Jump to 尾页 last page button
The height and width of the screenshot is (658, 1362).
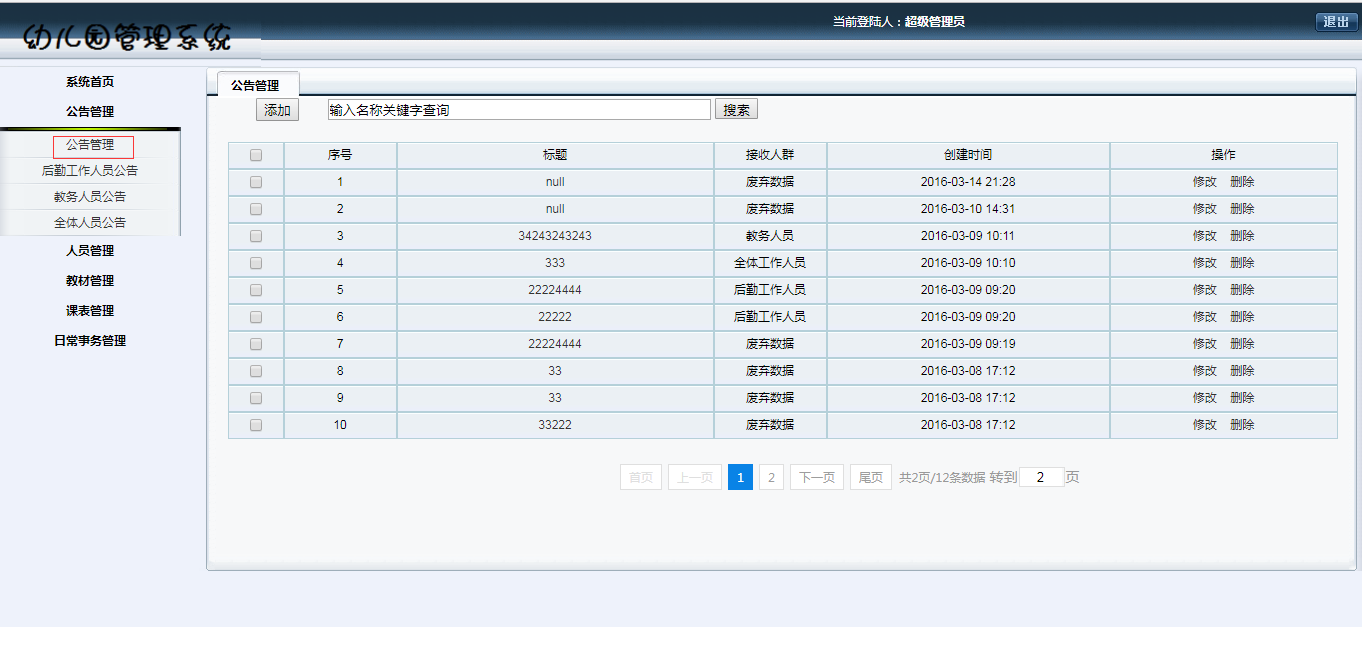(871, 477)
